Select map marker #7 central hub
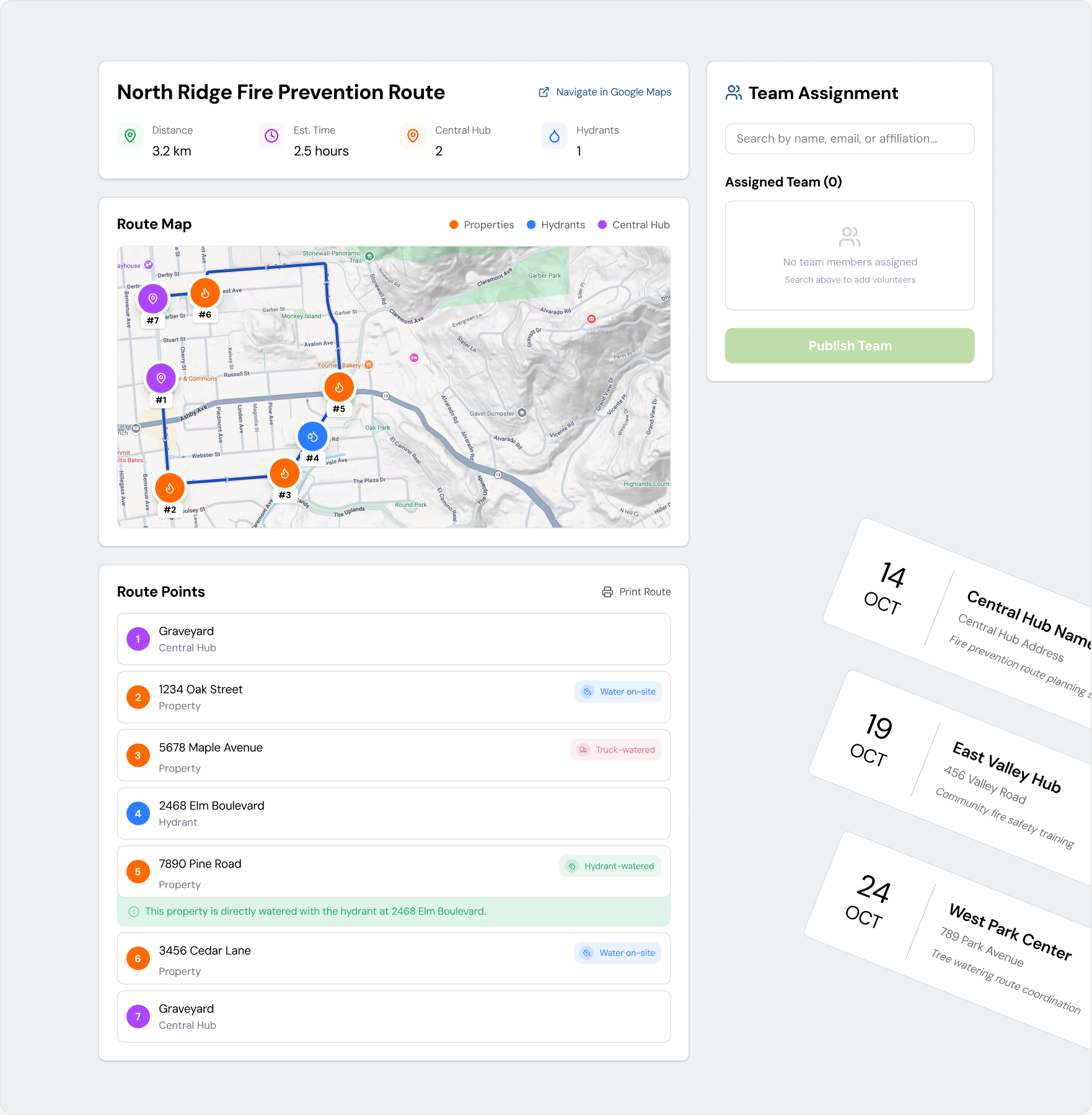Screen dimensions: 1092x1115 point(152,299)
